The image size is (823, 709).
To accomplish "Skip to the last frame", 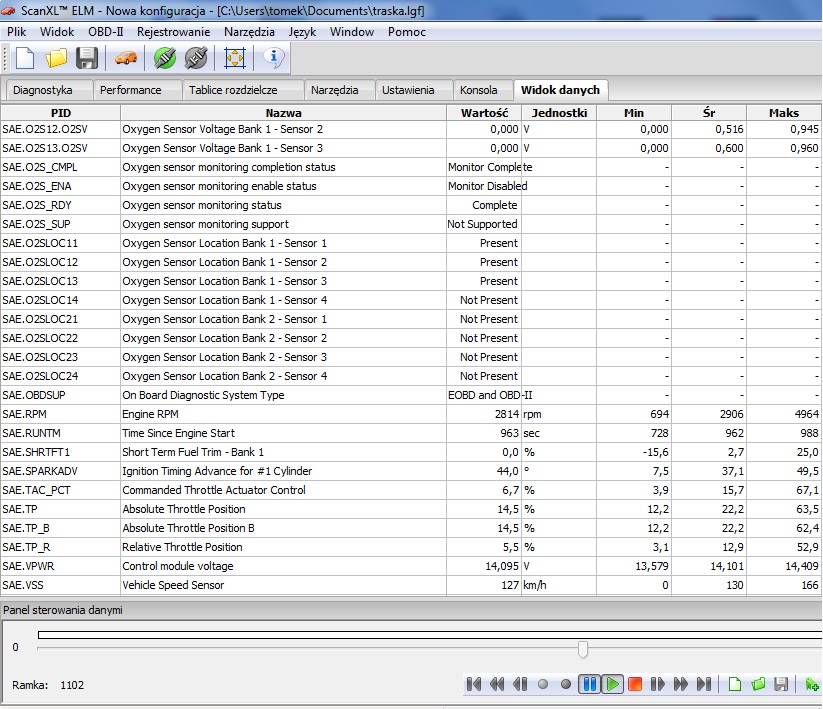I will [704, 684].
